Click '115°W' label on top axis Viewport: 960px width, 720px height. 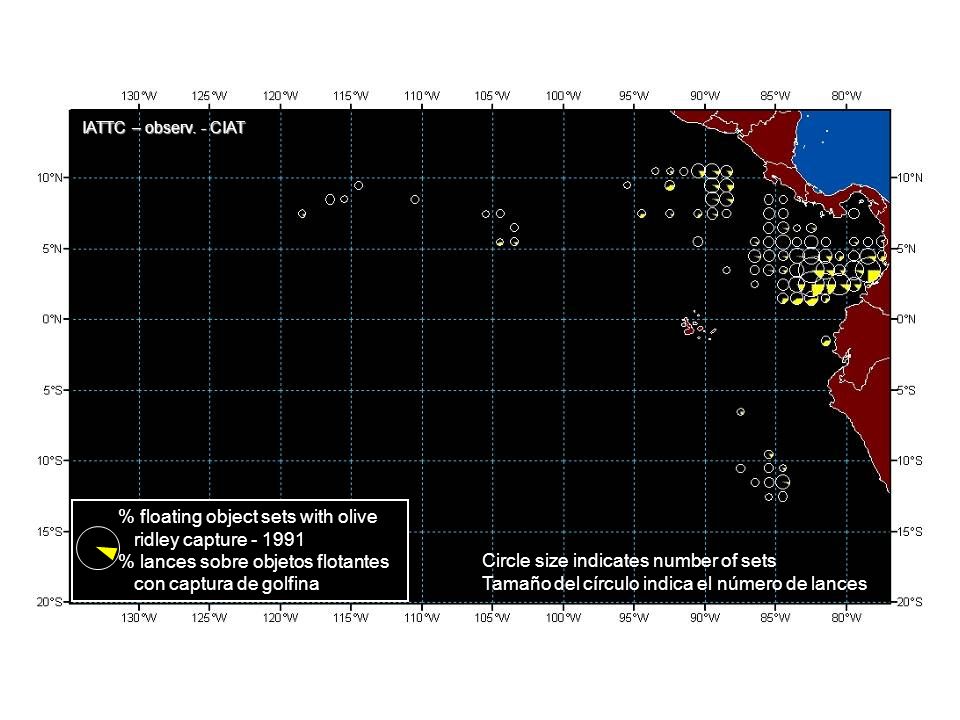[351, 96]
